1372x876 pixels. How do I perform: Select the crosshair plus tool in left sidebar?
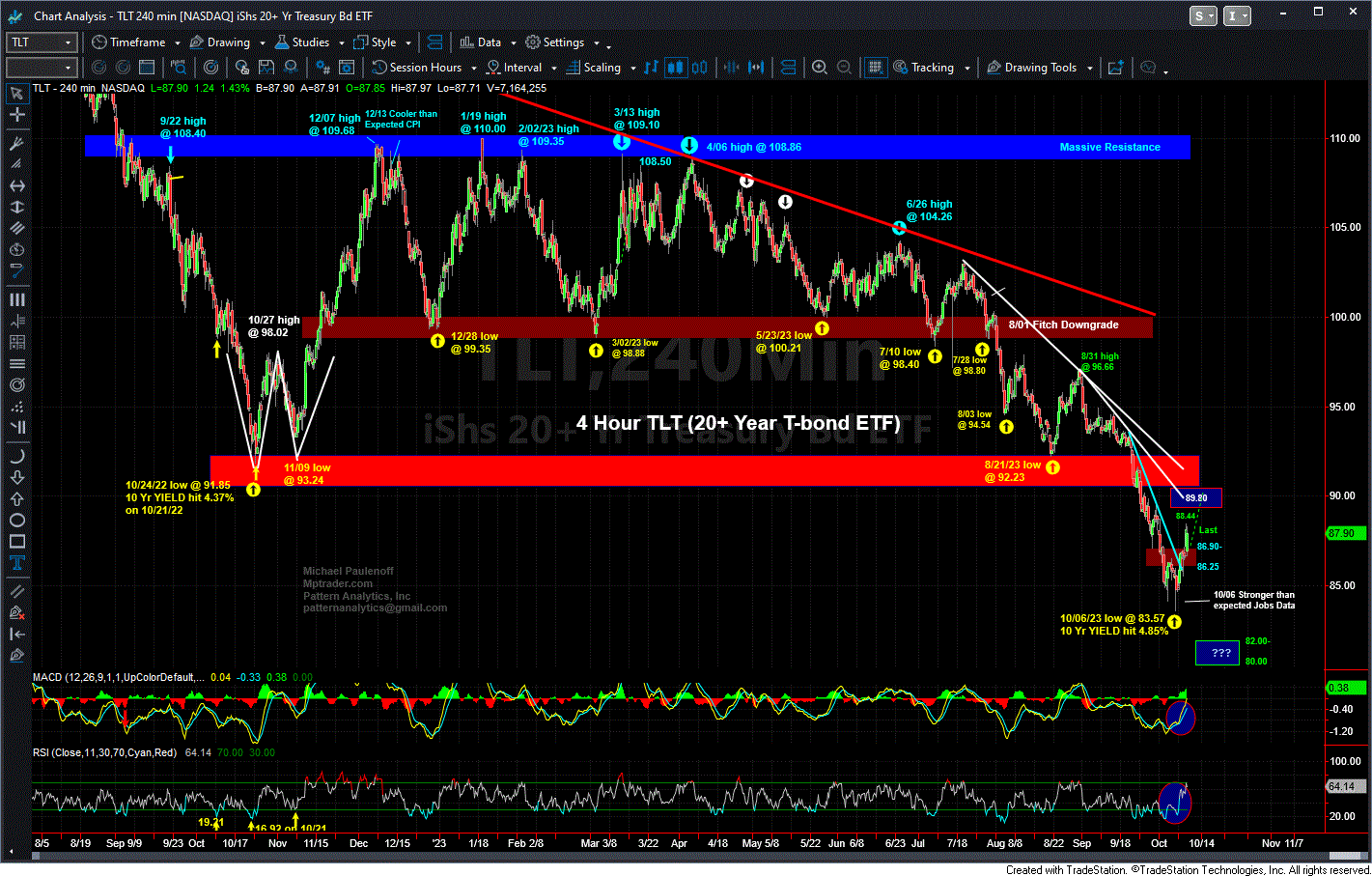tap(16, 115)
